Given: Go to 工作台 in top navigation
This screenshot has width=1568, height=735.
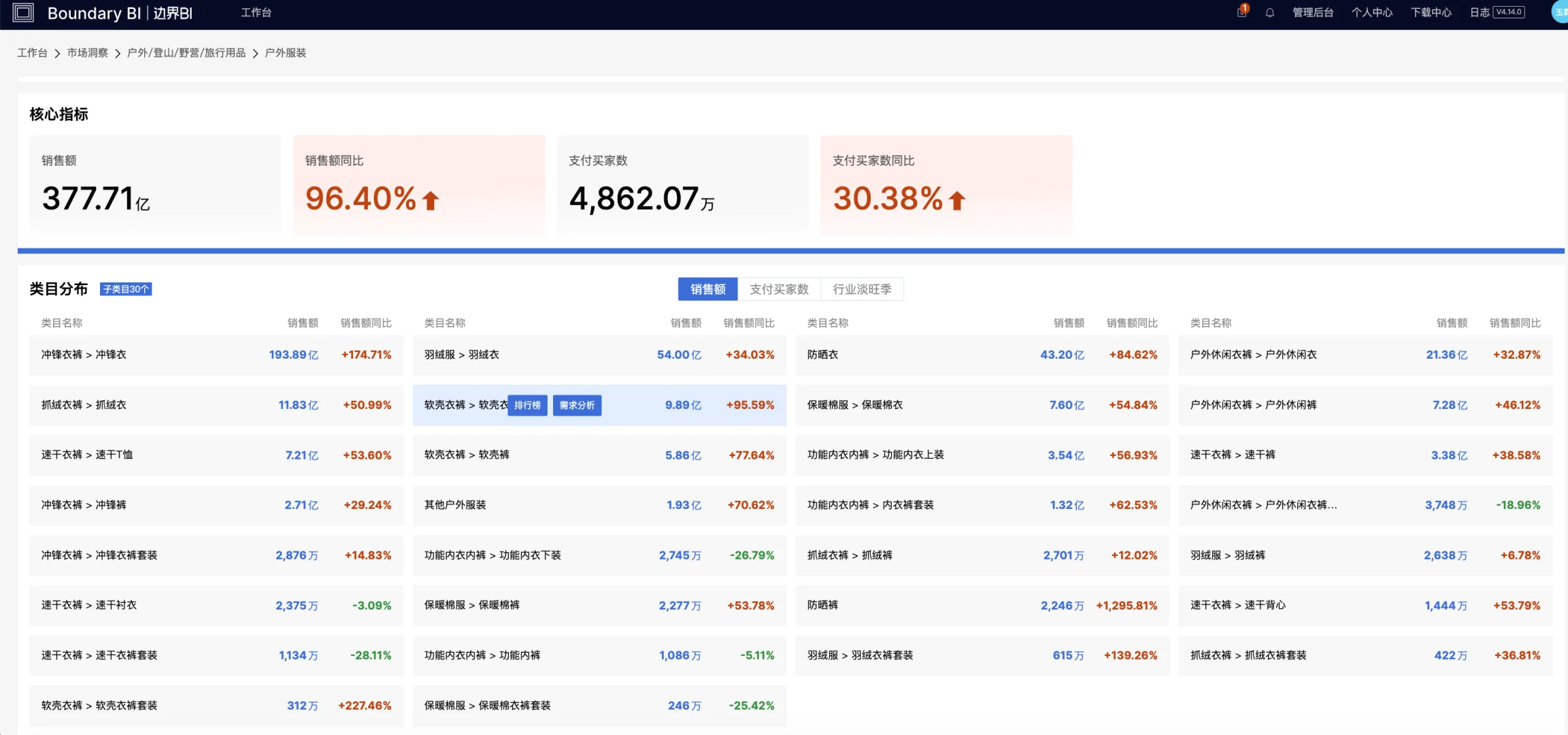Looking at the screenshot, I should tap(256, 13).
